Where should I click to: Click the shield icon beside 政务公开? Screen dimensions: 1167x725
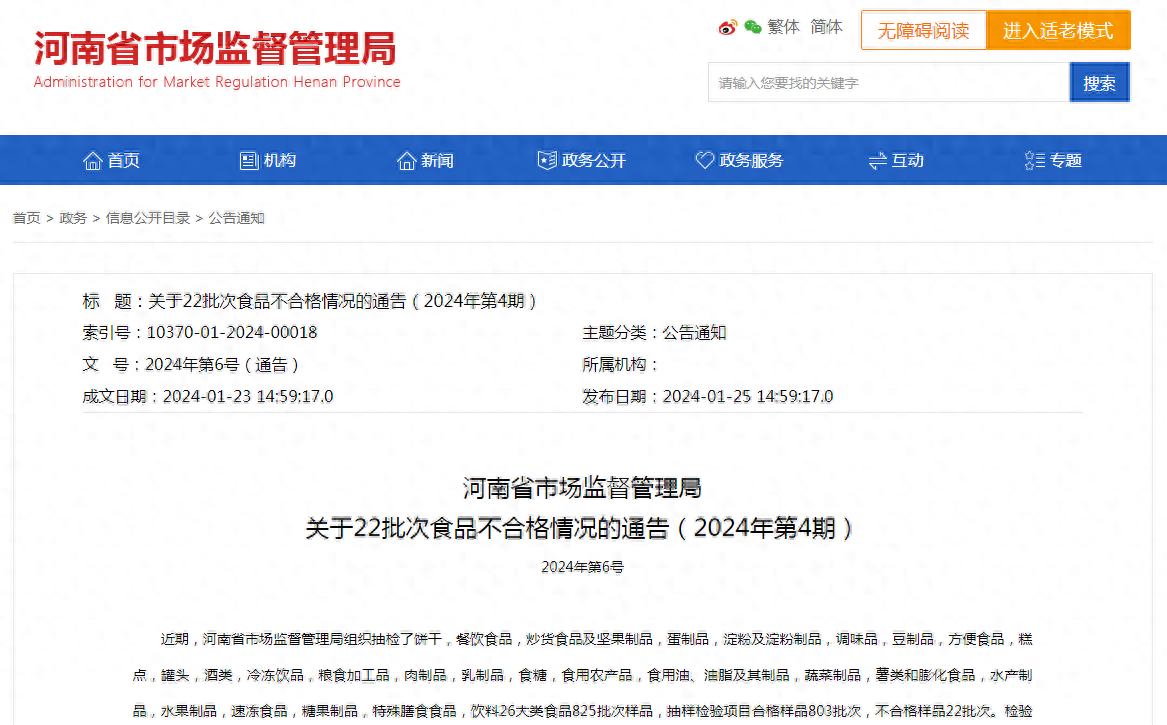(547, 160)
